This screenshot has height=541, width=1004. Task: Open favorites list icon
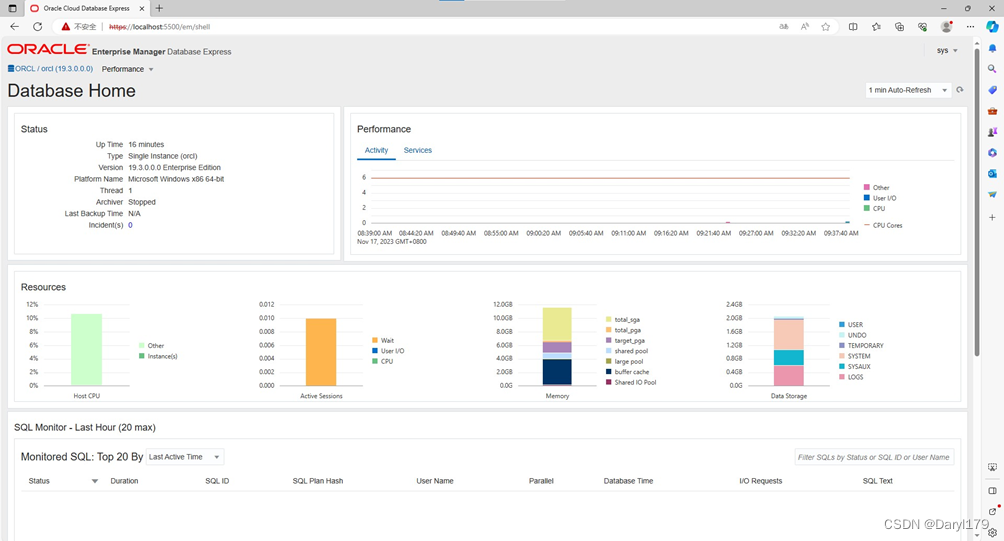click(x=877, y=27)
